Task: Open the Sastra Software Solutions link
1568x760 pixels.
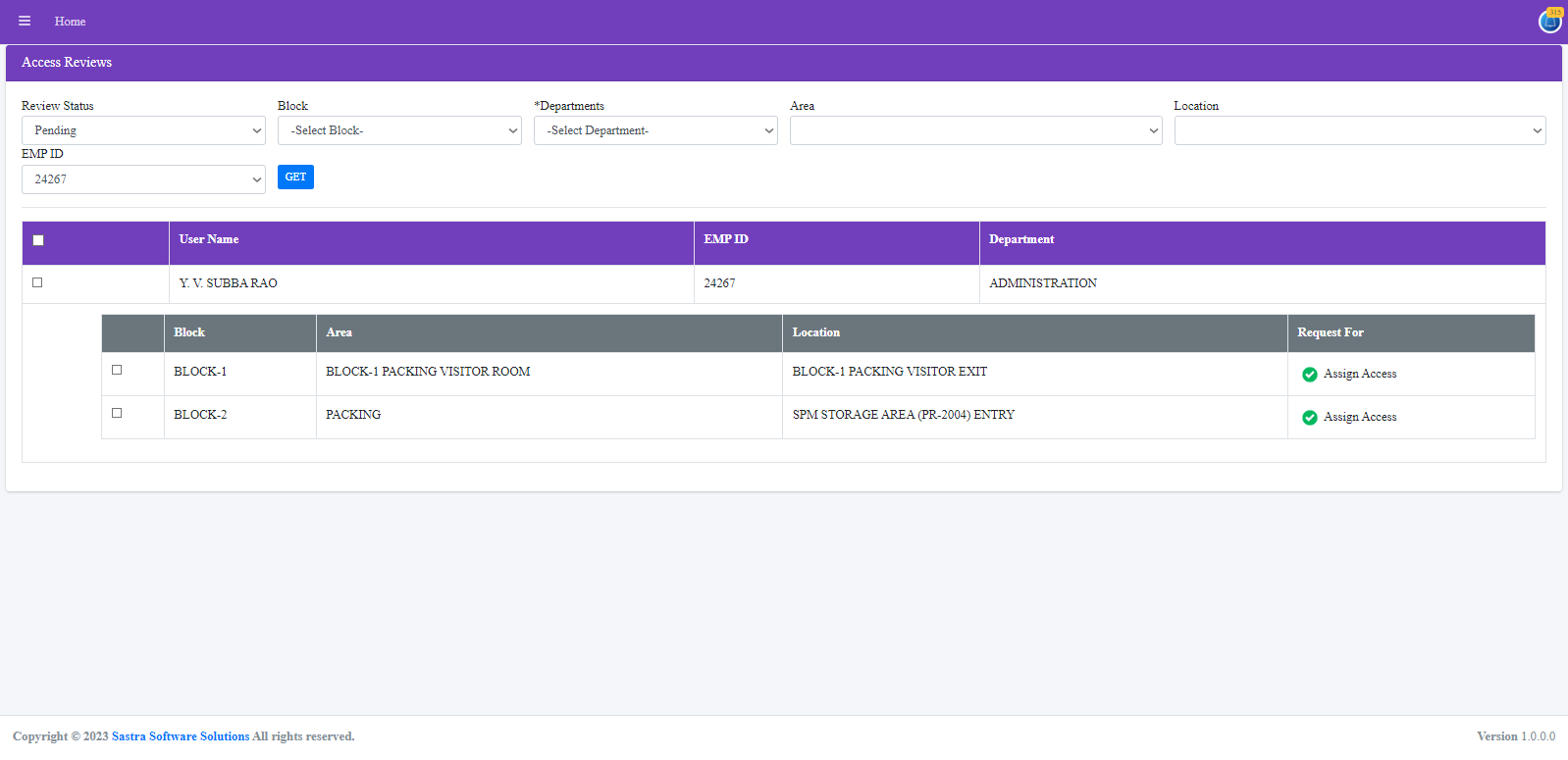Action: point(181,736)
